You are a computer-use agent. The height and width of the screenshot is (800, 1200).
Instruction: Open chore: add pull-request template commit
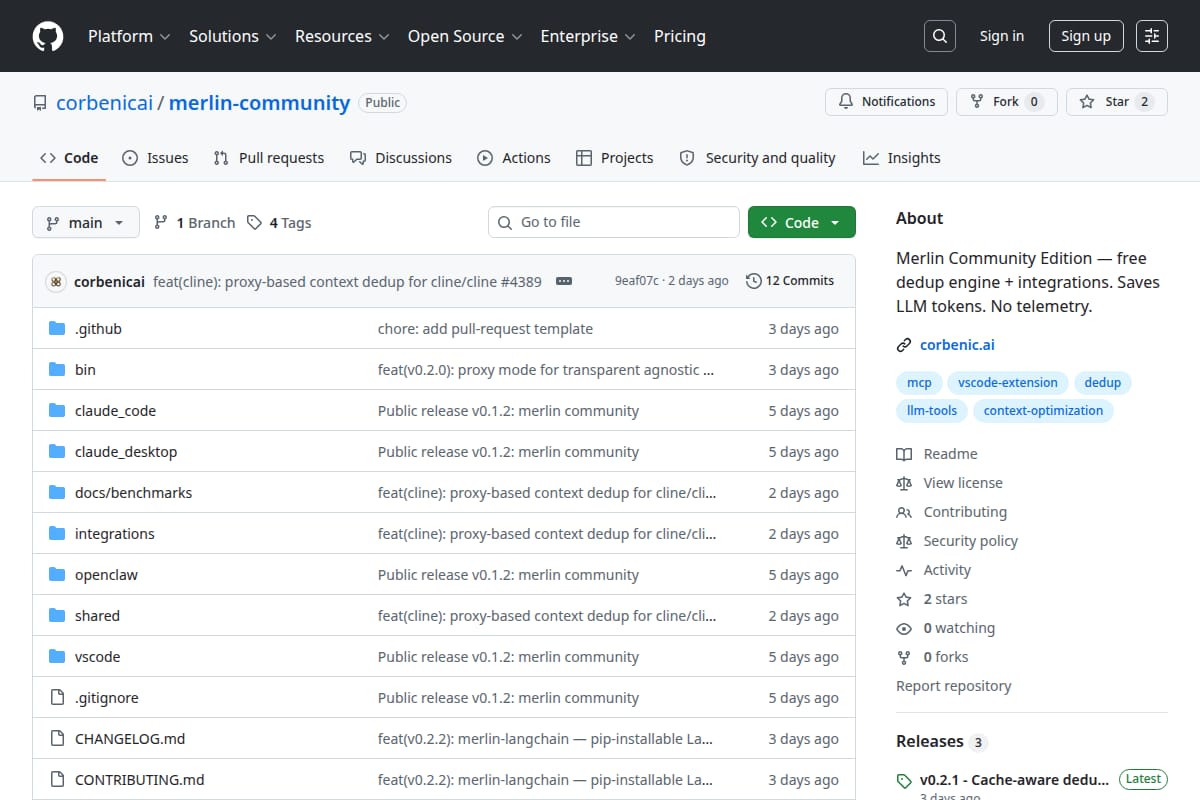(x=485, y=329)
